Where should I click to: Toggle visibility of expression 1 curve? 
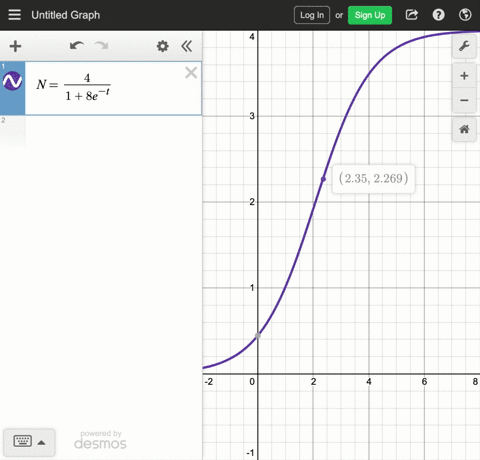pos(12,81)
